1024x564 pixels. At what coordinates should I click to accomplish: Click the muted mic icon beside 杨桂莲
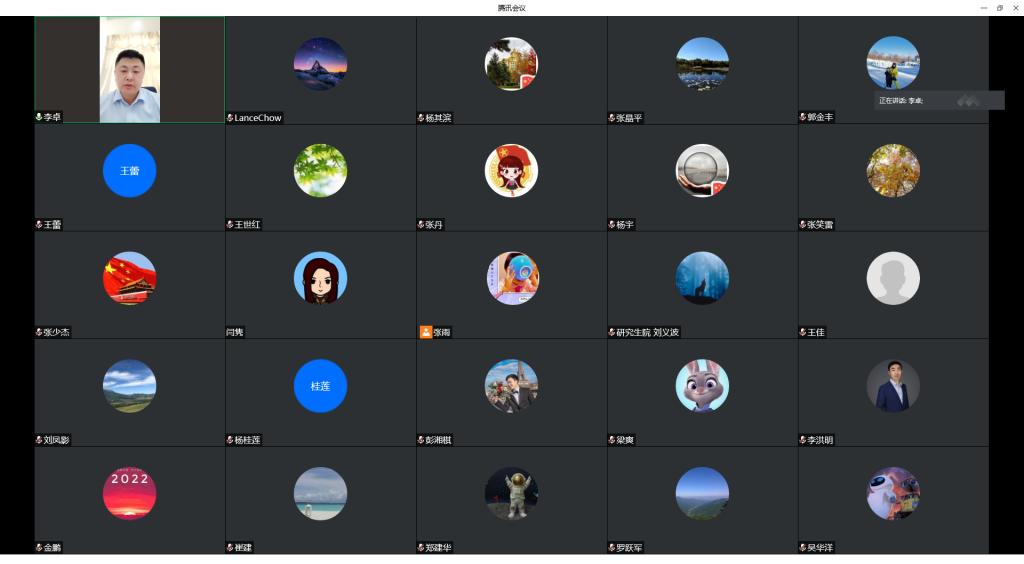[230, 440]
